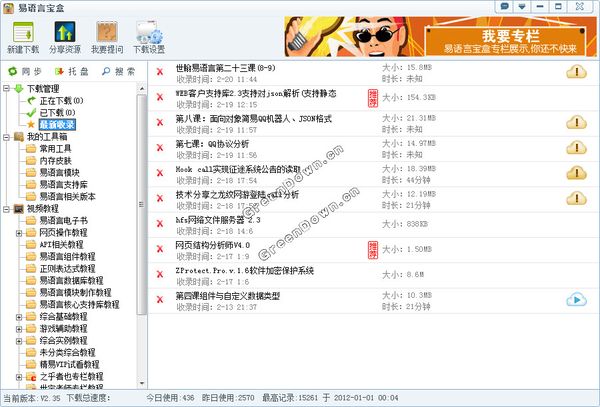Click cloud warning icon for 第八课 row
The width and height of the screenshot is (600, 407).
(x=576, y=122)
